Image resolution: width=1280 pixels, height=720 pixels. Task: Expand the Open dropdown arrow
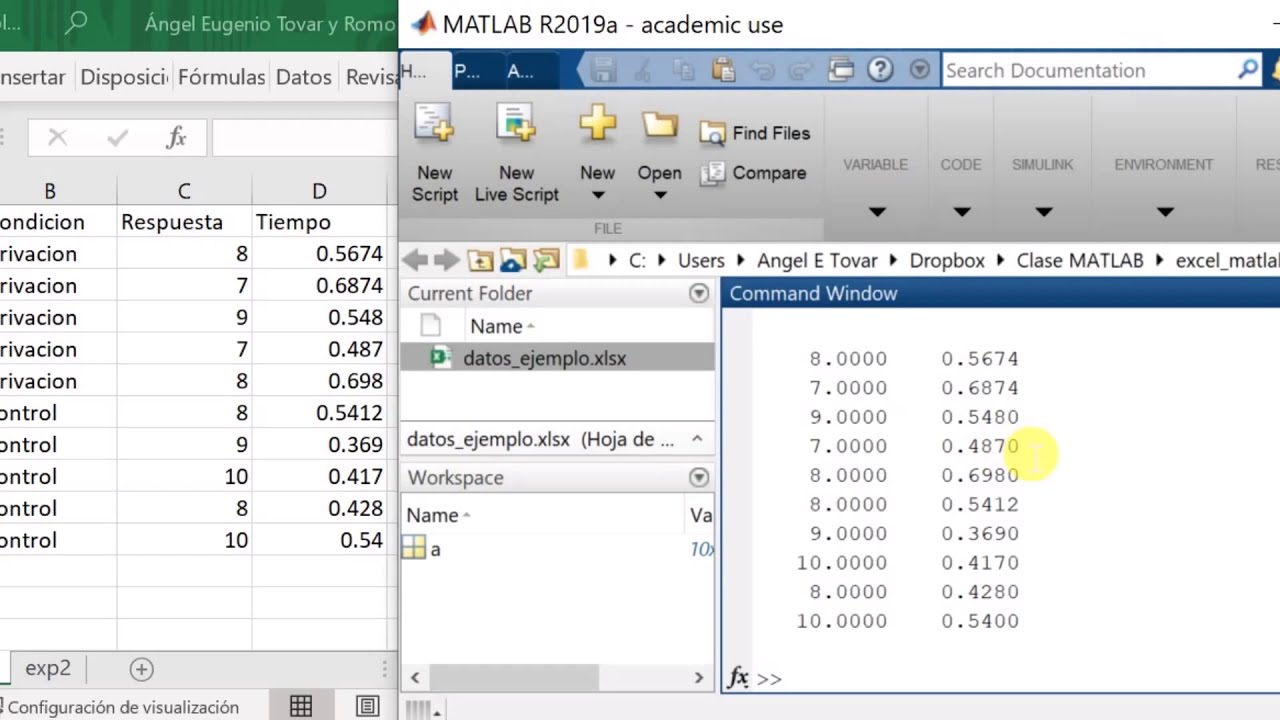(x=660, y=195)
